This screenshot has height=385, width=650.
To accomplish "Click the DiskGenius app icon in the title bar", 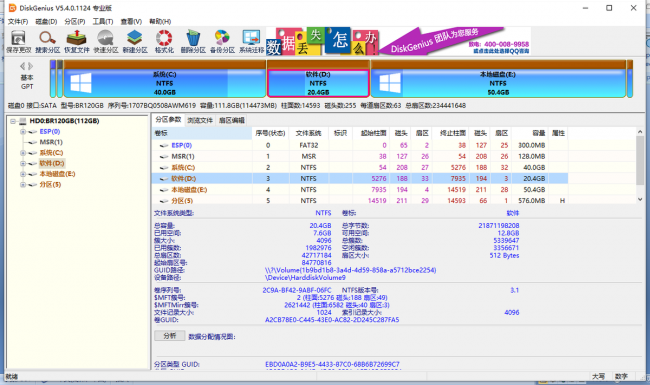I will coord(12,8).
